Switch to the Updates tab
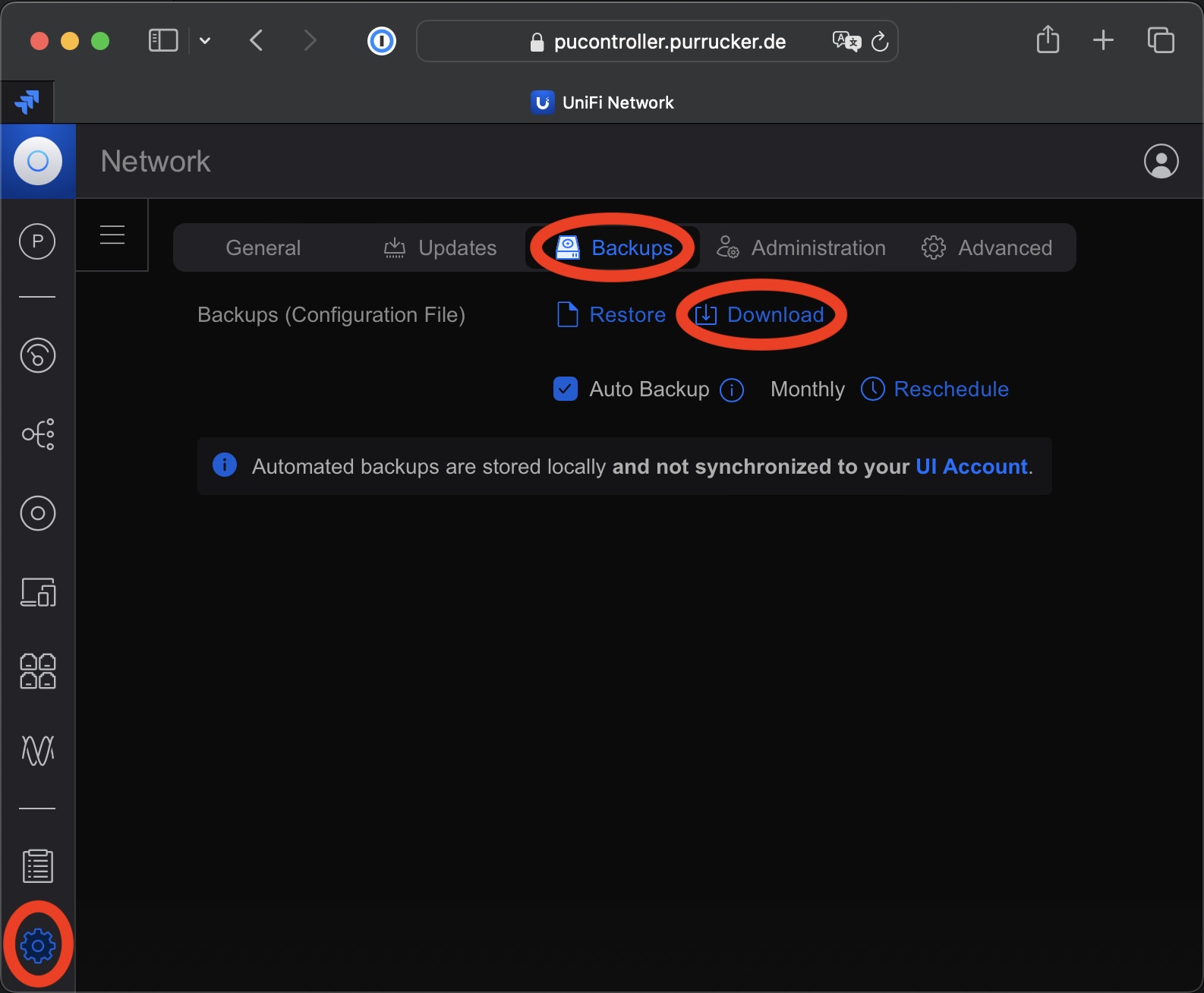Screen dimensions: 1204x993 pyautogui.click(x=440, y=247)
